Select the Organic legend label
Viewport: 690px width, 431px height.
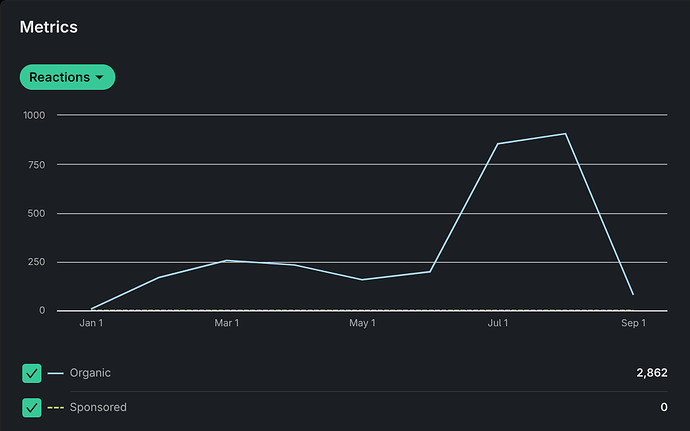[x=90, y=373]
